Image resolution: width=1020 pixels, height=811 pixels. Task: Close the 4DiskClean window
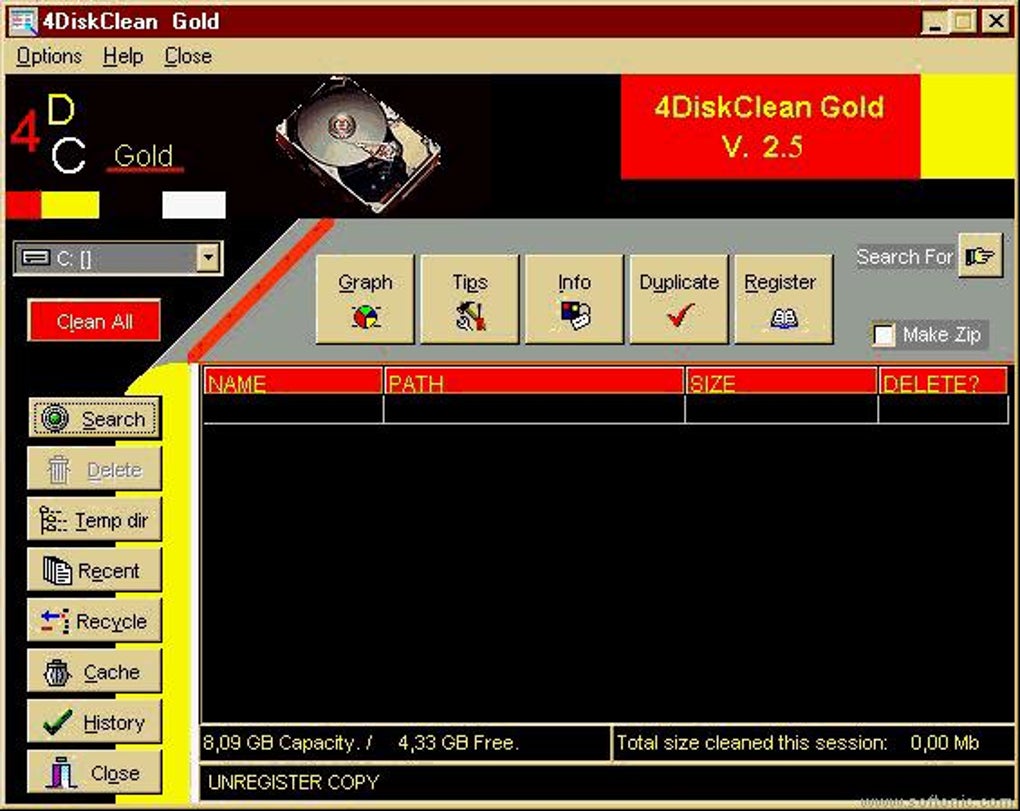click(996, 22)
